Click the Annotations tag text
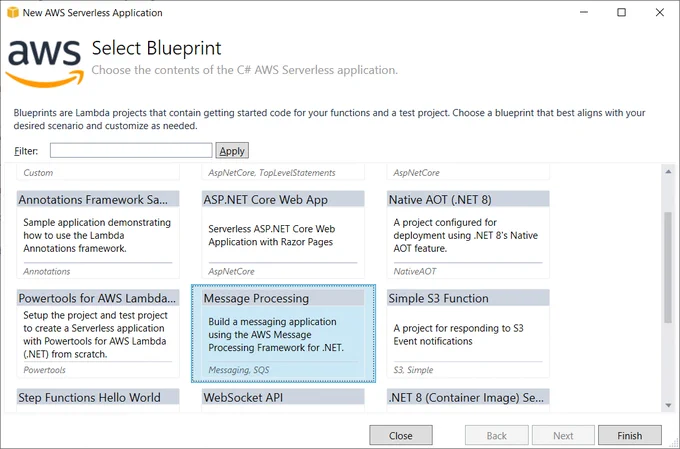 pyautogui.click(x=46, y=272)
